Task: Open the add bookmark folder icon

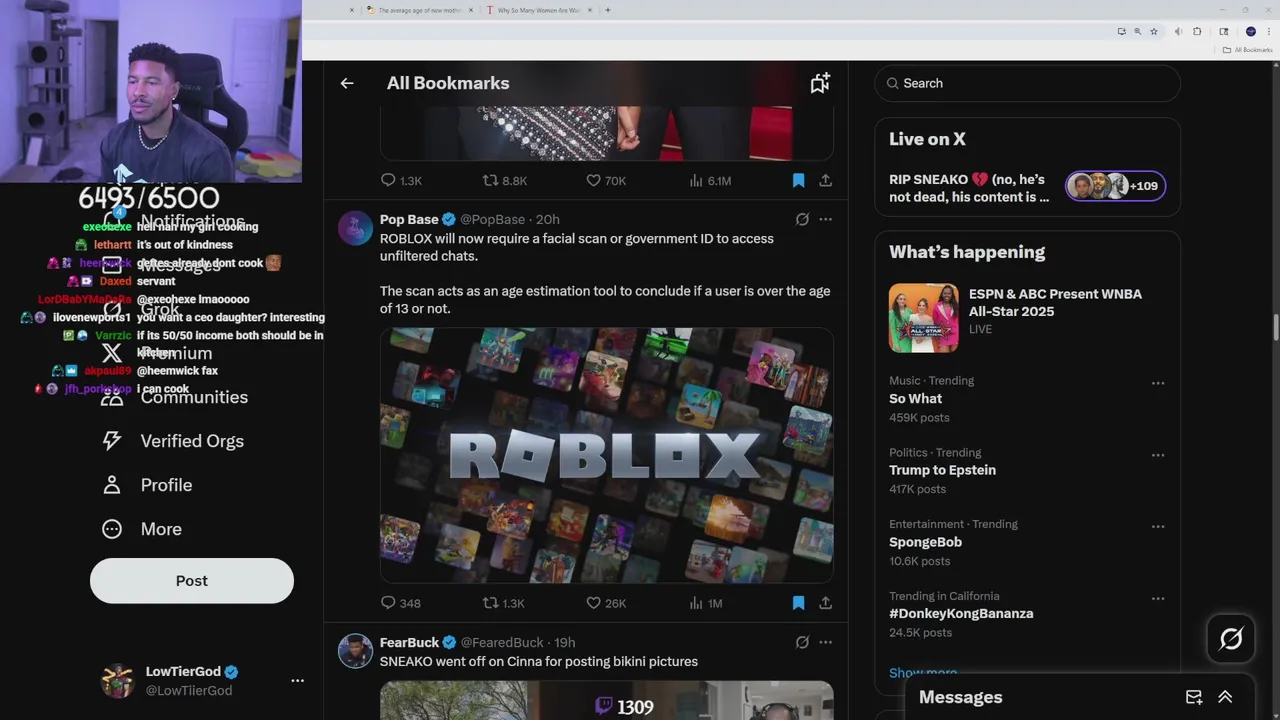Action: coord(820,83)
